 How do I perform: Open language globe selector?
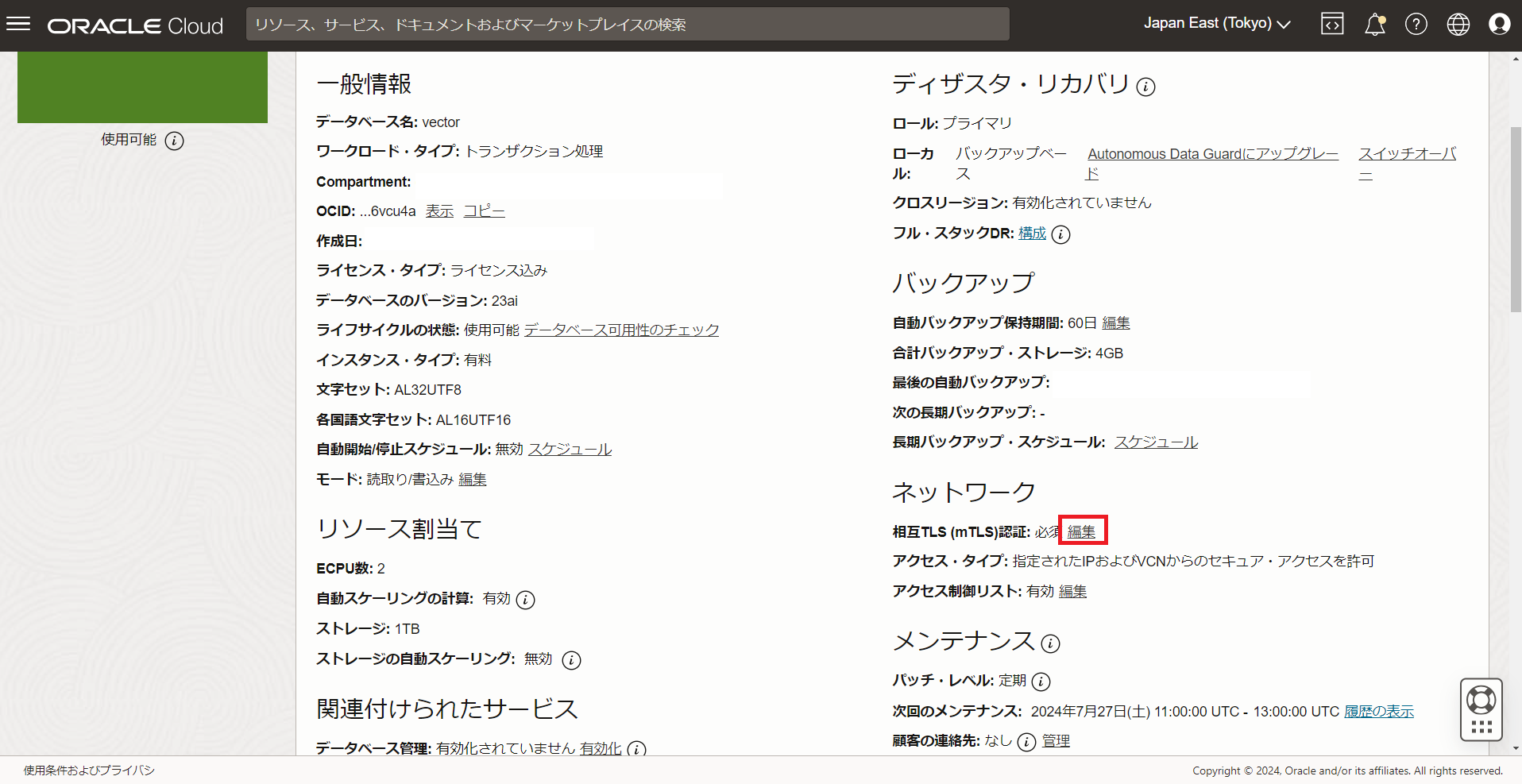pos(1458,24)
